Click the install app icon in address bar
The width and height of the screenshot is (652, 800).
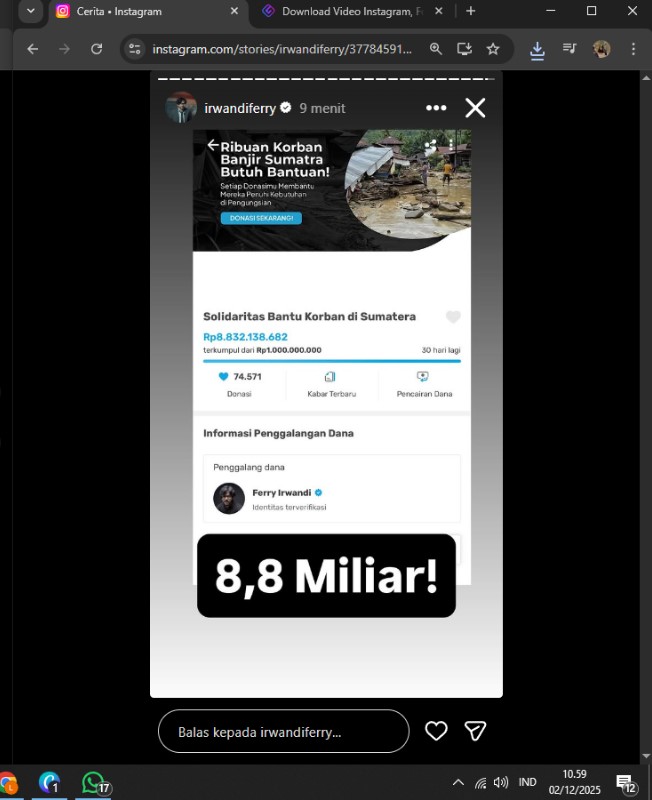coord(464,49)
